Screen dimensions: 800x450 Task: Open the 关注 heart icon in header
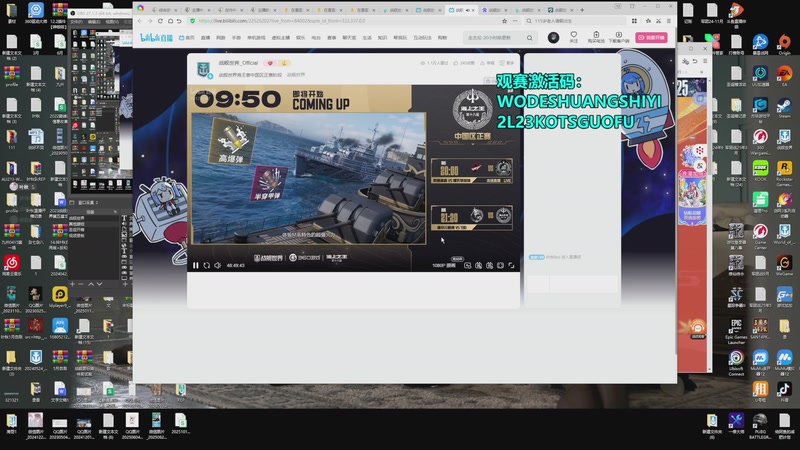click(x=574, y=37)
